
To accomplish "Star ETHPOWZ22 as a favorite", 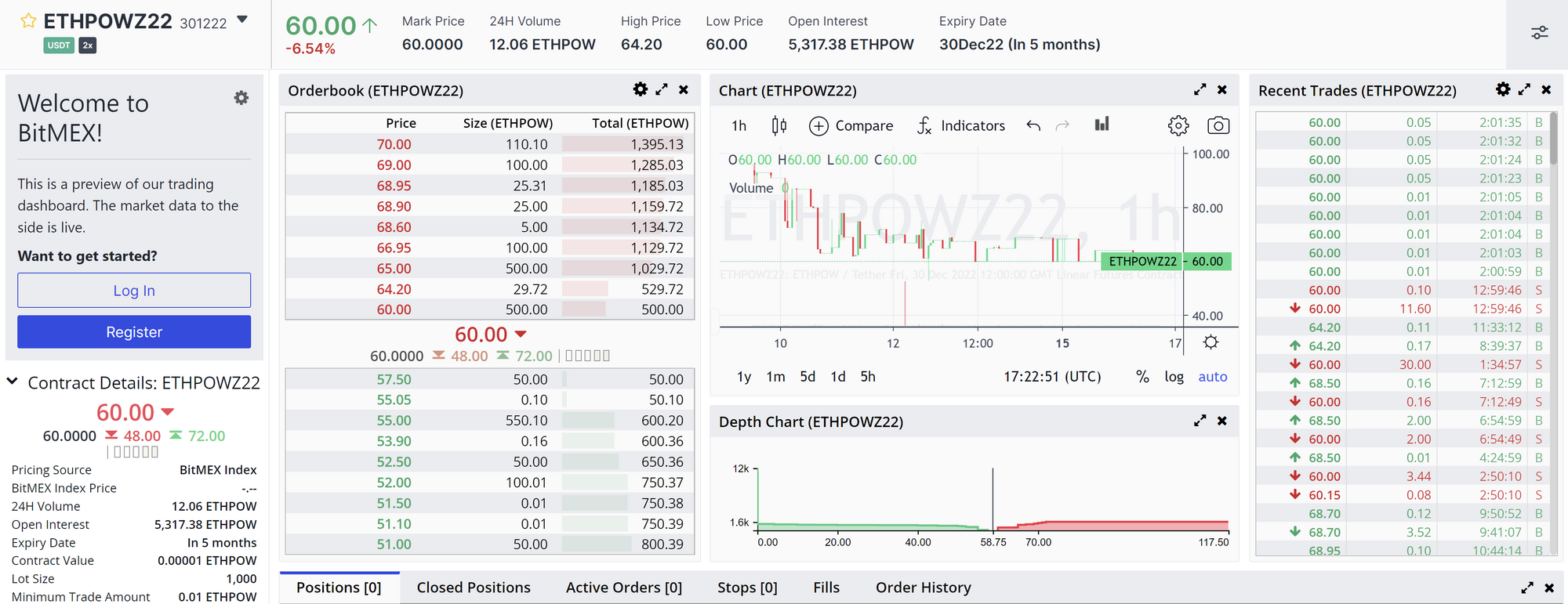I will 28,21.
